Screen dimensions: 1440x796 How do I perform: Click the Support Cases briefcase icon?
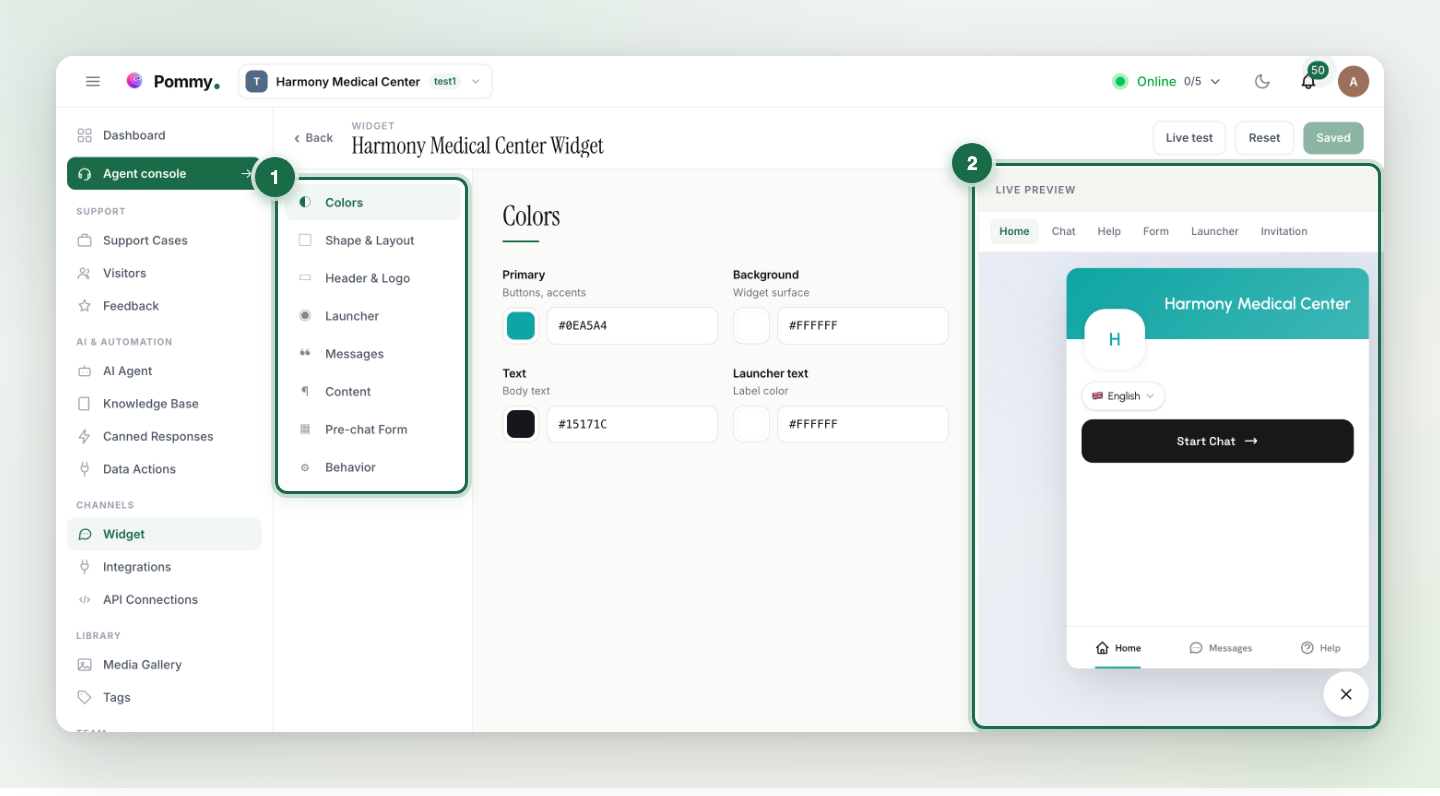coord(84,240)
